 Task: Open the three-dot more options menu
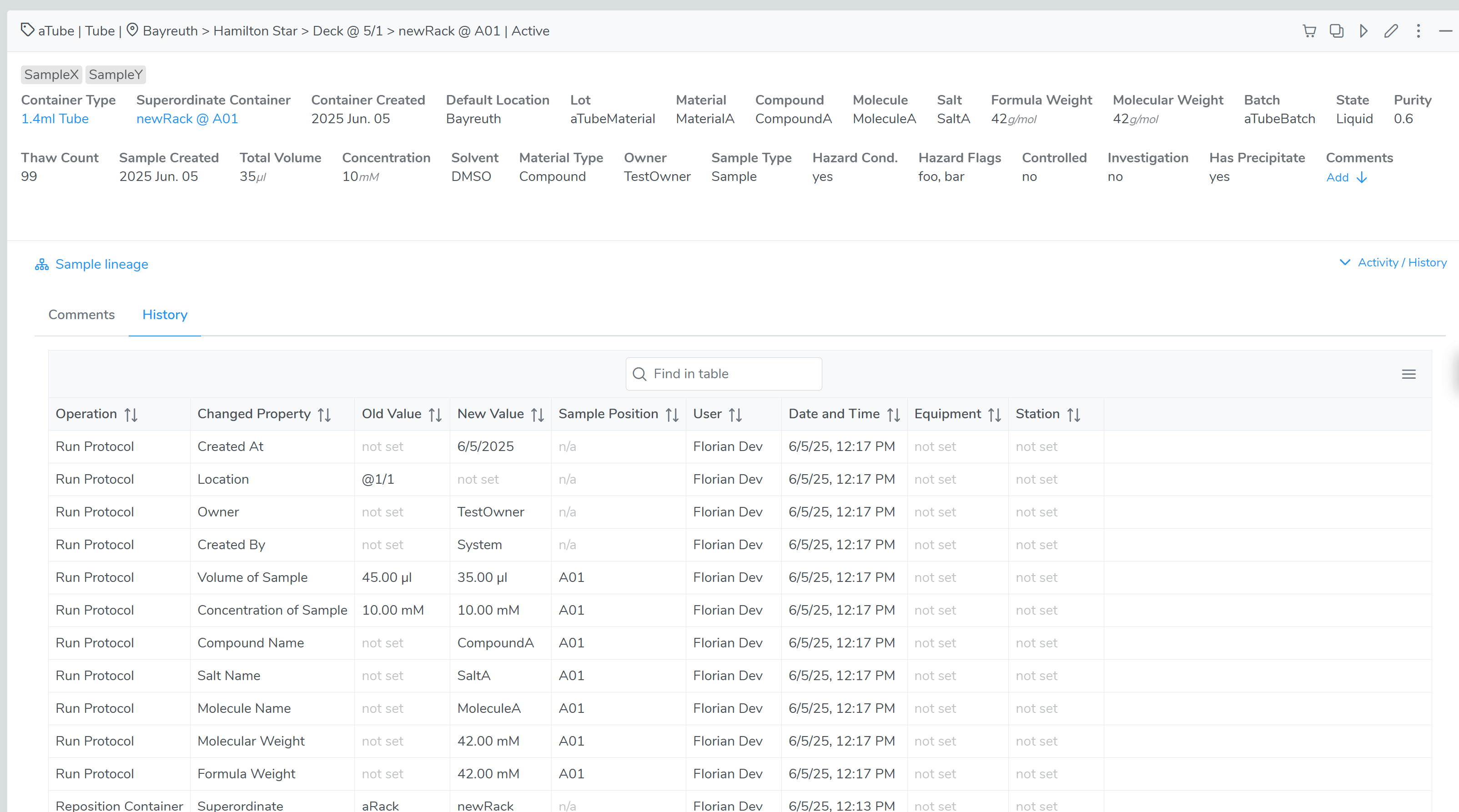point(1418,31)
